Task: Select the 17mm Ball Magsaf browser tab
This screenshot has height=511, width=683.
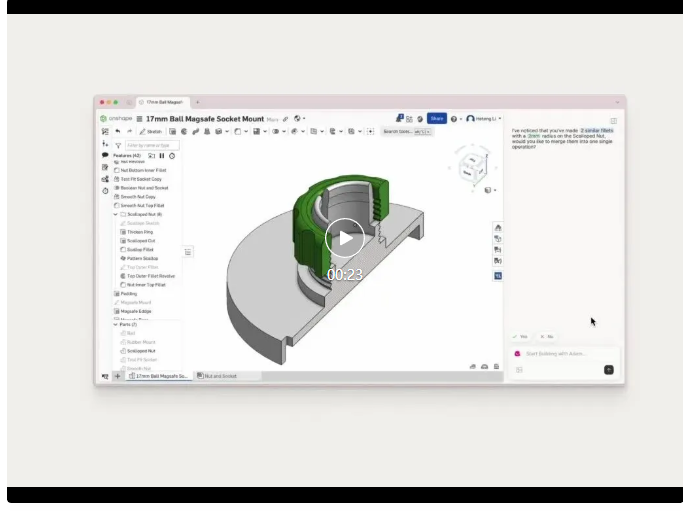Action: click(x=162, y=102)
